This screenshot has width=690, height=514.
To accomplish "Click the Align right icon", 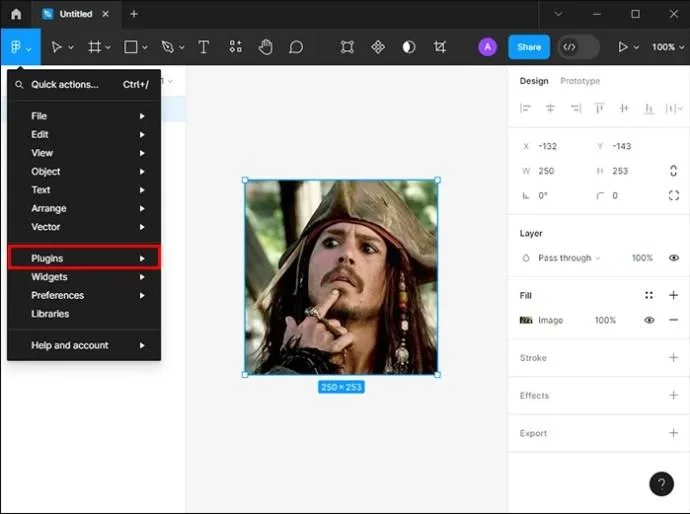I will pyautogui.click(x=576, y=108).
